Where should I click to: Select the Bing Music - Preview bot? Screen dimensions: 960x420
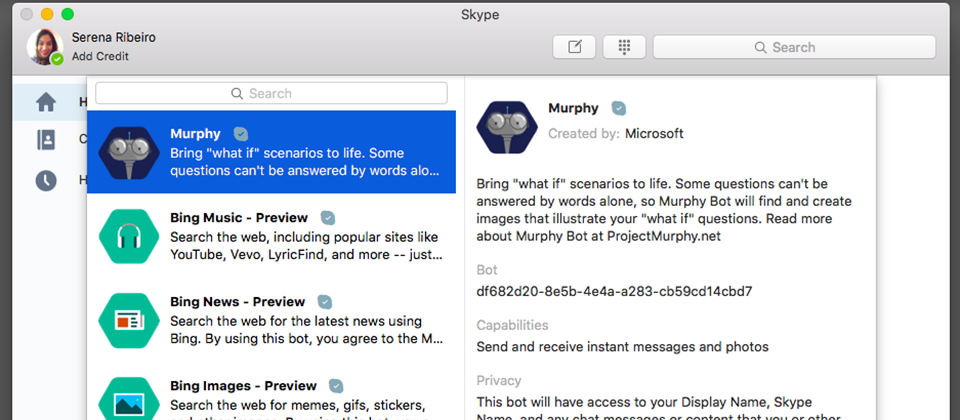pyautogui.click(x=271, y=236)
